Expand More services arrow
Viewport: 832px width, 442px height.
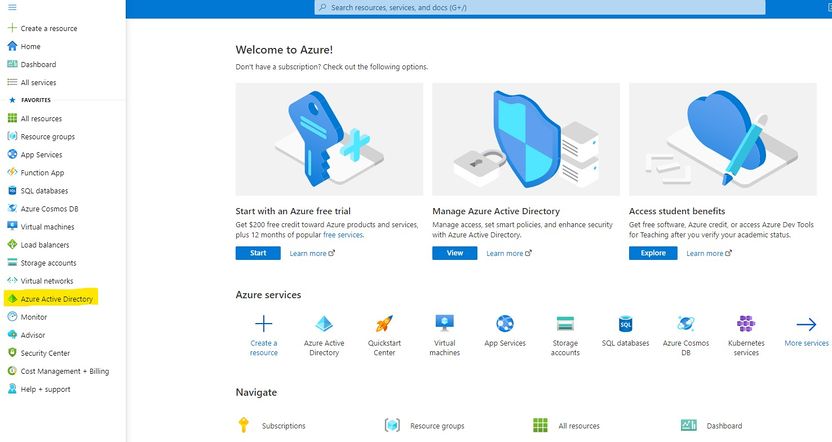tap(806, 324)
